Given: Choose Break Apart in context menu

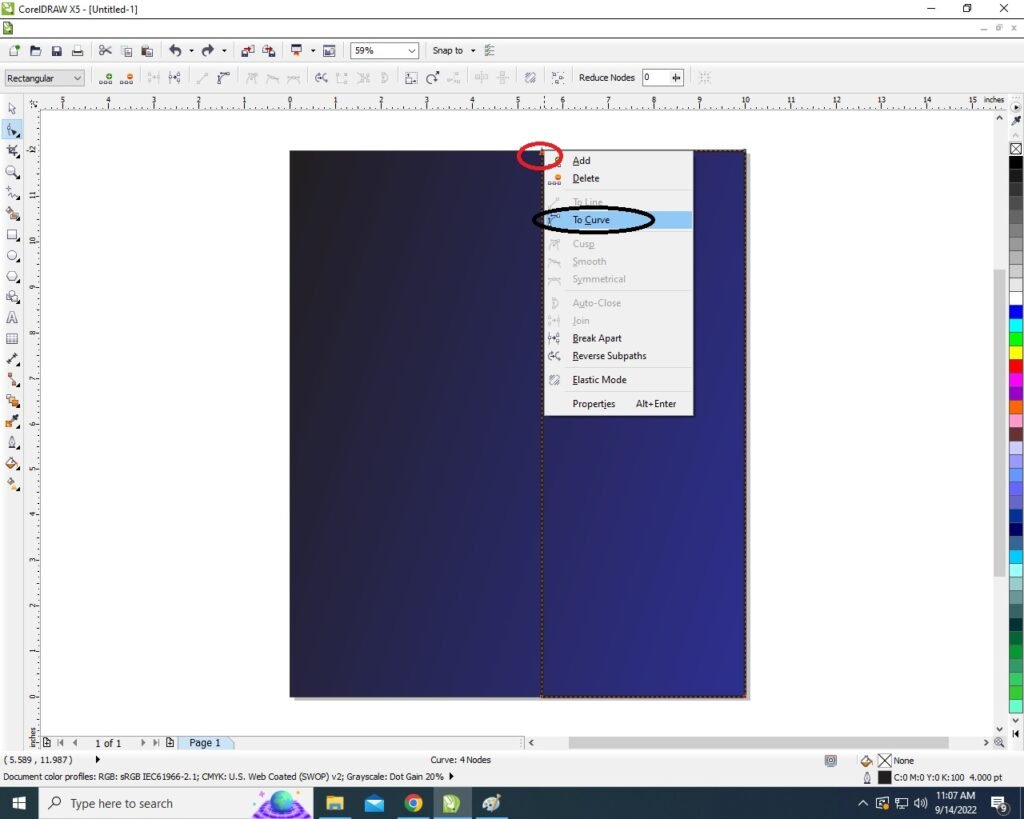Looking at the screenshot, I should click(x=618, y=338).
